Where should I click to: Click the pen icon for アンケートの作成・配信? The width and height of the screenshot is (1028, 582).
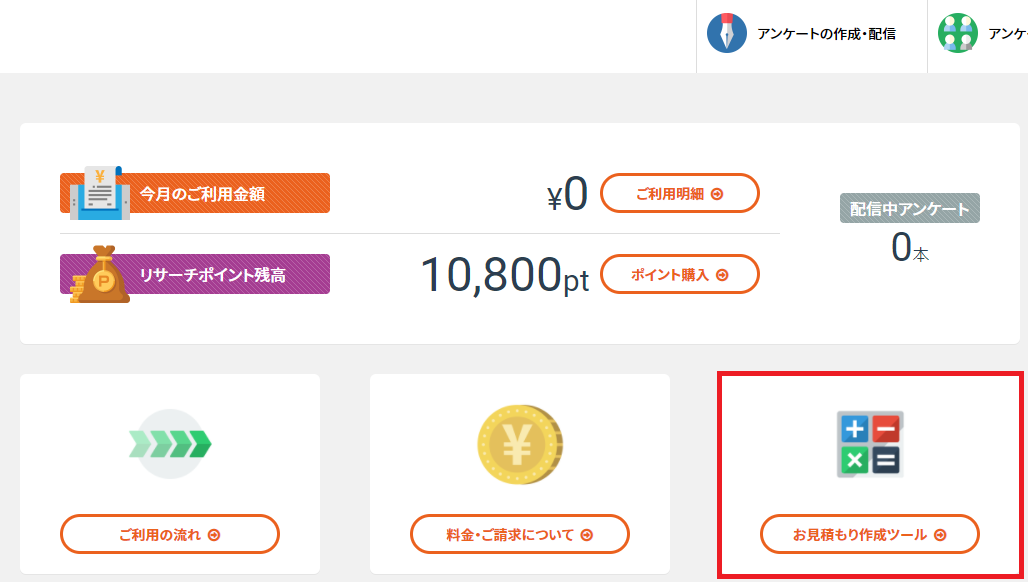pyautogui.click(x=726, y=33)
